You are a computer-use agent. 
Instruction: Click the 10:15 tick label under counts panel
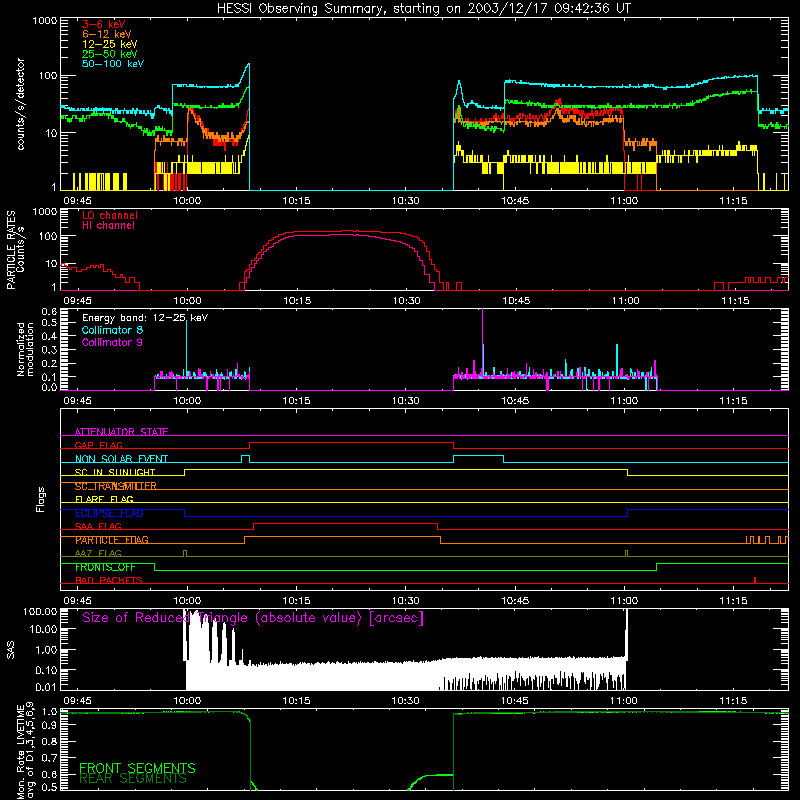pyautogui.click(x=296, y=201)
